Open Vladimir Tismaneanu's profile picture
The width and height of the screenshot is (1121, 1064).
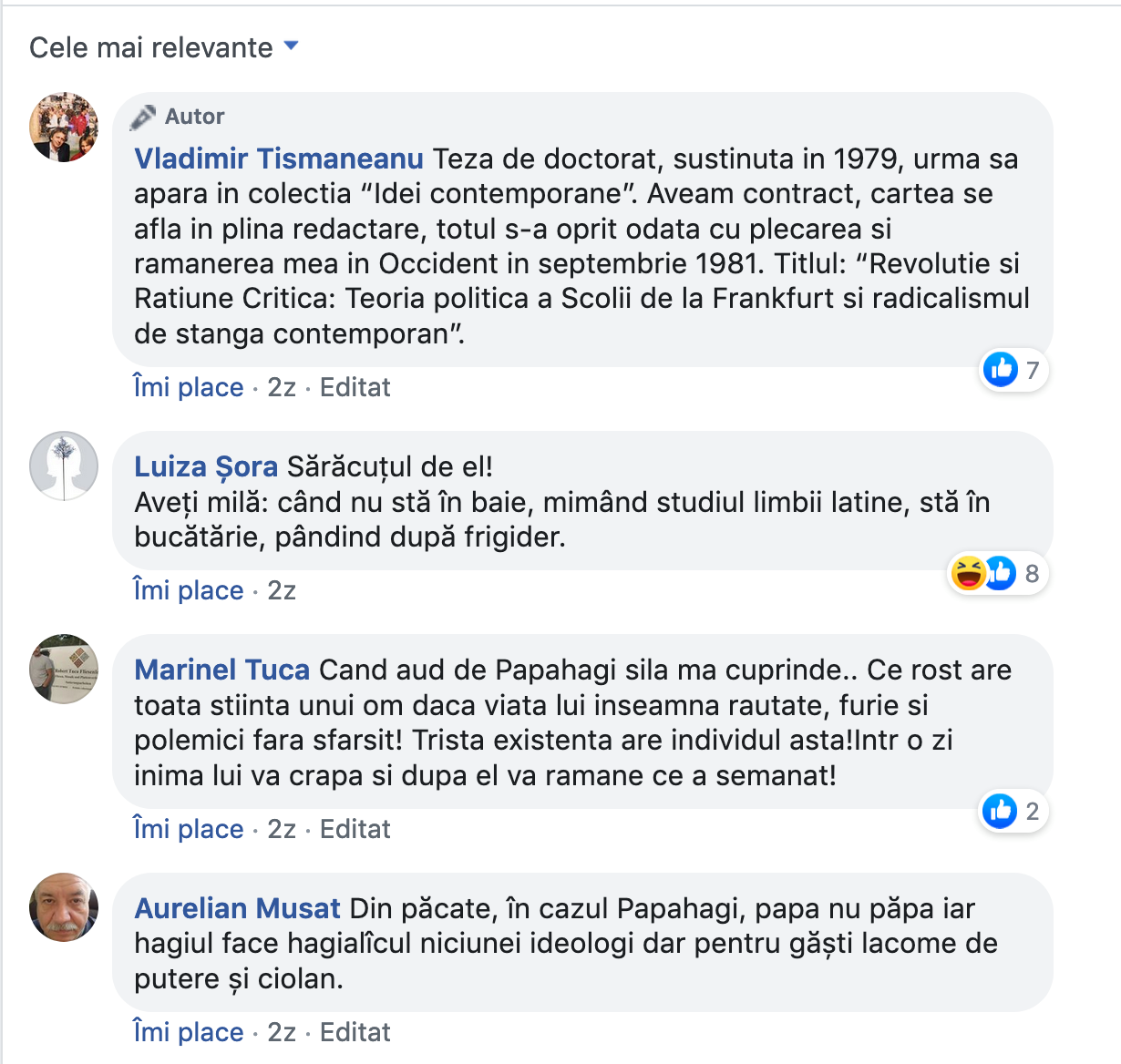(x=64, y=127)
